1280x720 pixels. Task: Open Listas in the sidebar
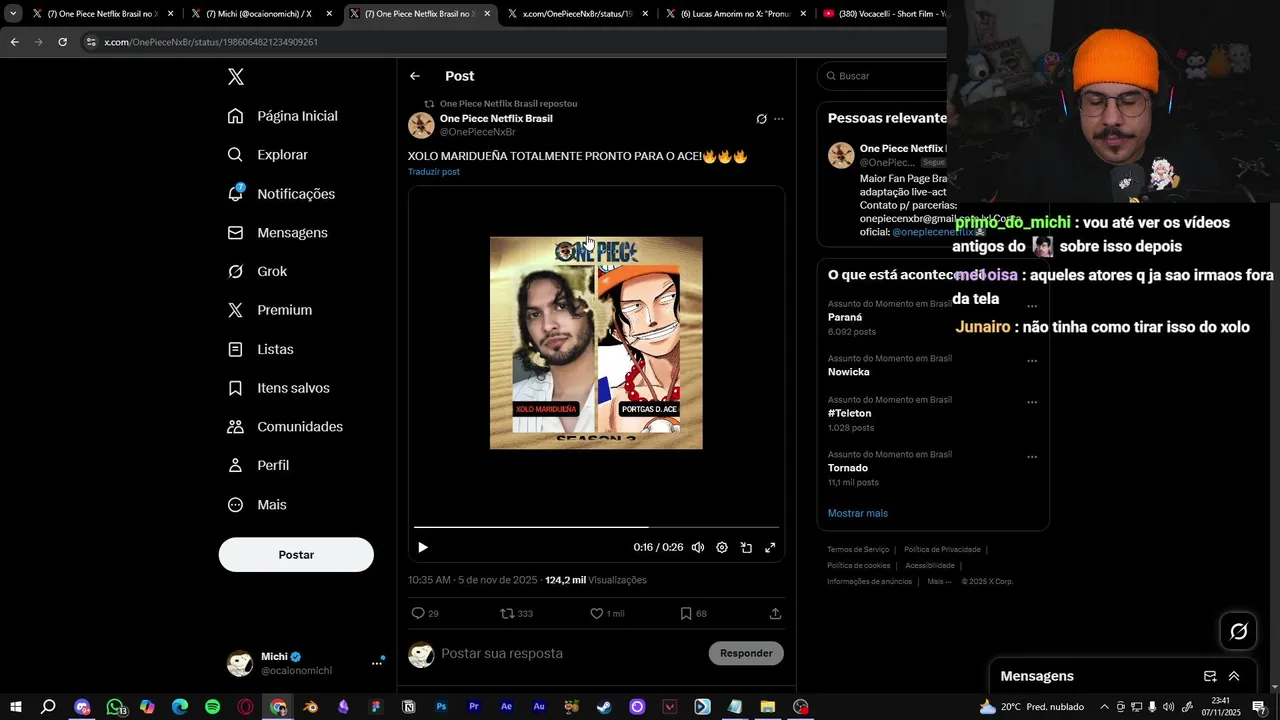coord(260,349)
